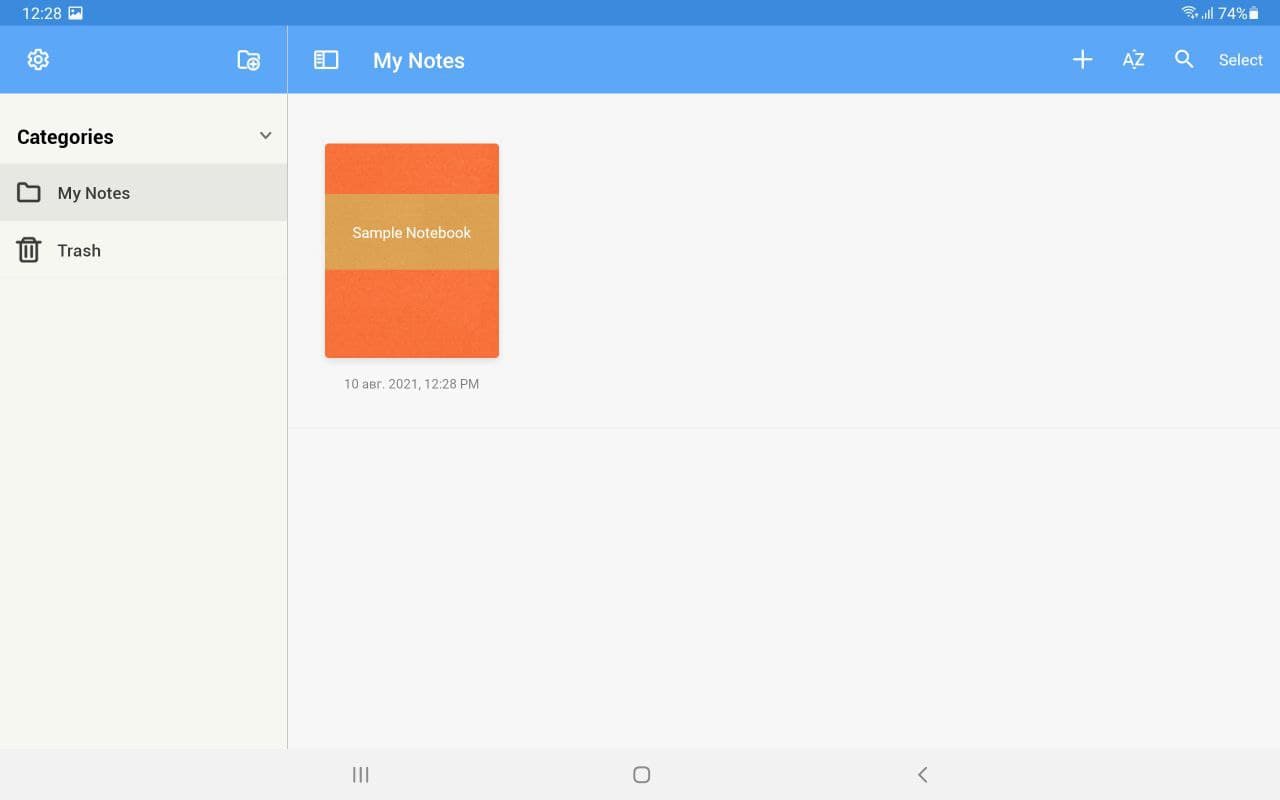This screenshot has width=1280, height=800.
Task: Tap the Categories header text
Action: click(x=65, y=137)
